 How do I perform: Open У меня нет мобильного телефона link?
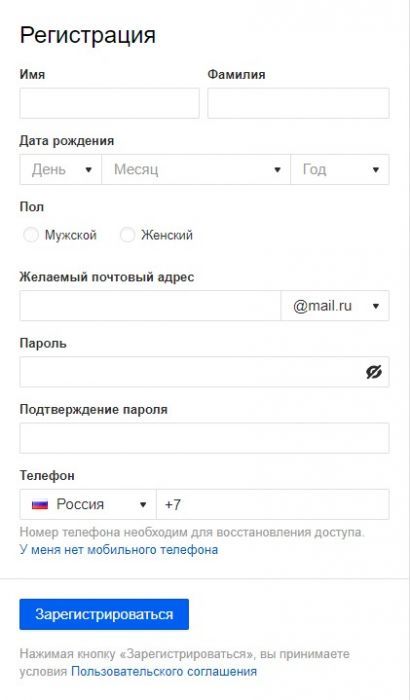[119, 549]
